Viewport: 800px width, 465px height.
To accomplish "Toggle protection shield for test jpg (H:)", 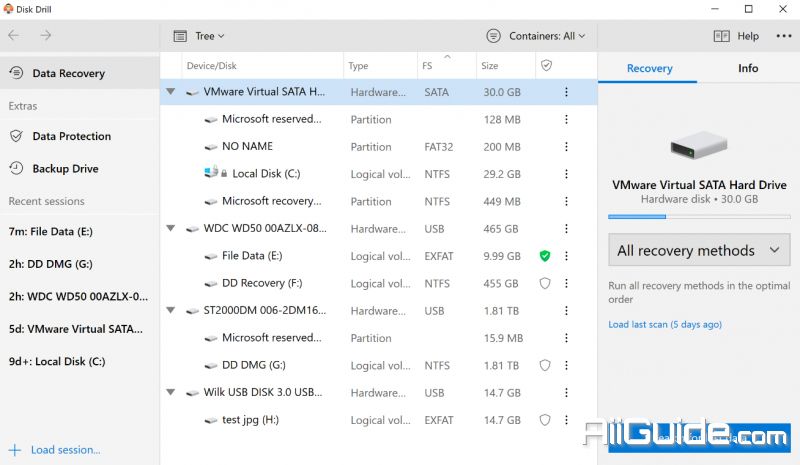I will tap(545, 420).
